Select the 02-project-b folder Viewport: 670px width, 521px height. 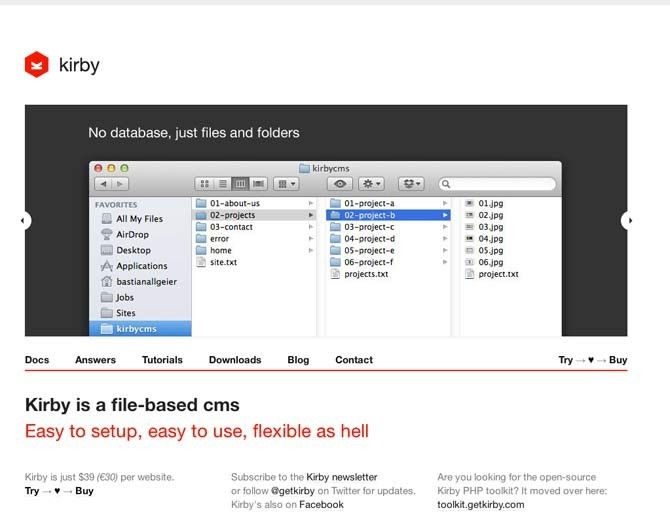[388, 215]
